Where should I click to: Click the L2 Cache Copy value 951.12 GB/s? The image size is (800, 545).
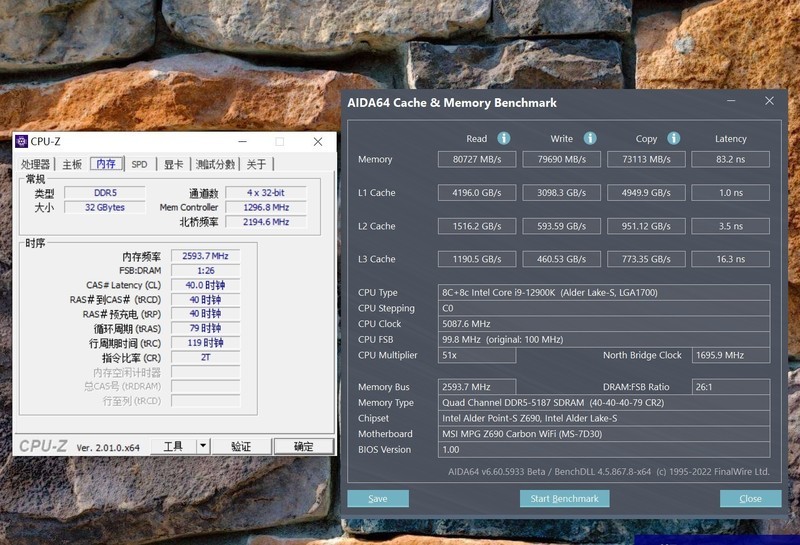point(646,226)
